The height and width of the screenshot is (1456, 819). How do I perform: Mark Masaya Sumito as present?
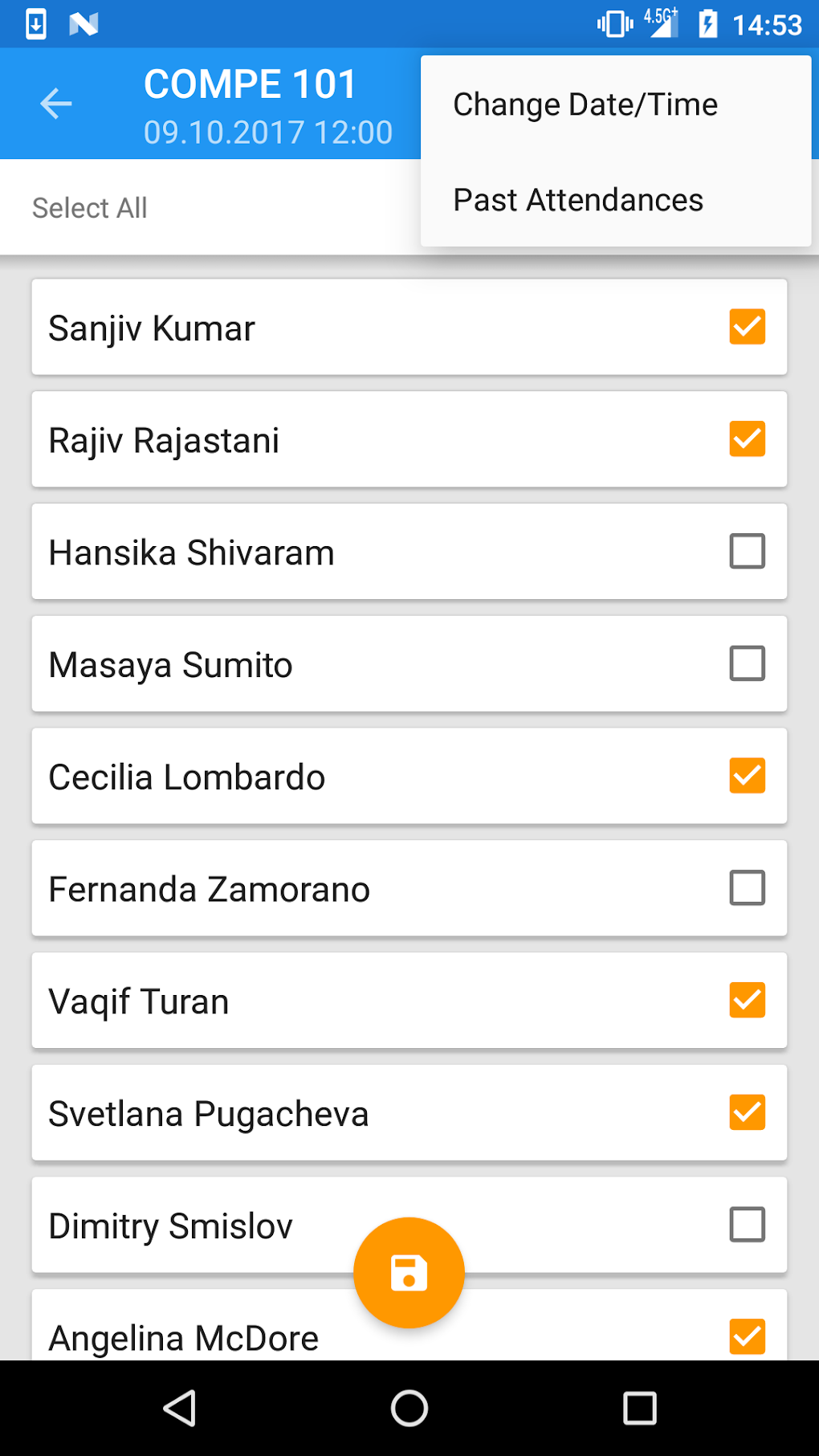pos(747,664)
